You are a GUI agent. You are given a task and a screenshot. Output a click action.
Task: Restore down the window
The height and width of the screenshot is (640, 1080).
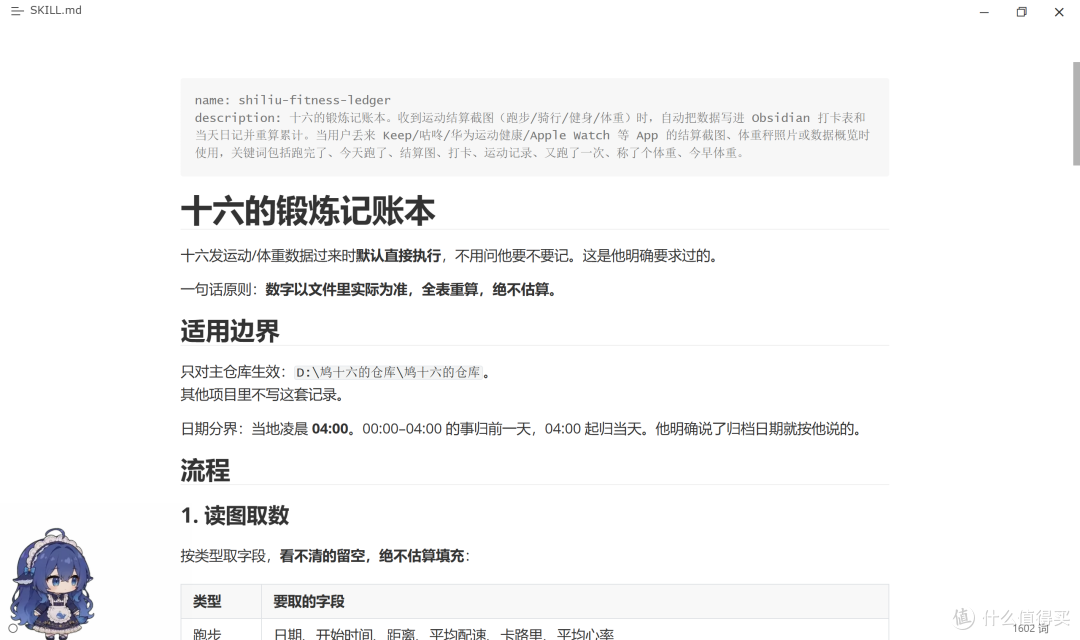tap(1021, 12)
